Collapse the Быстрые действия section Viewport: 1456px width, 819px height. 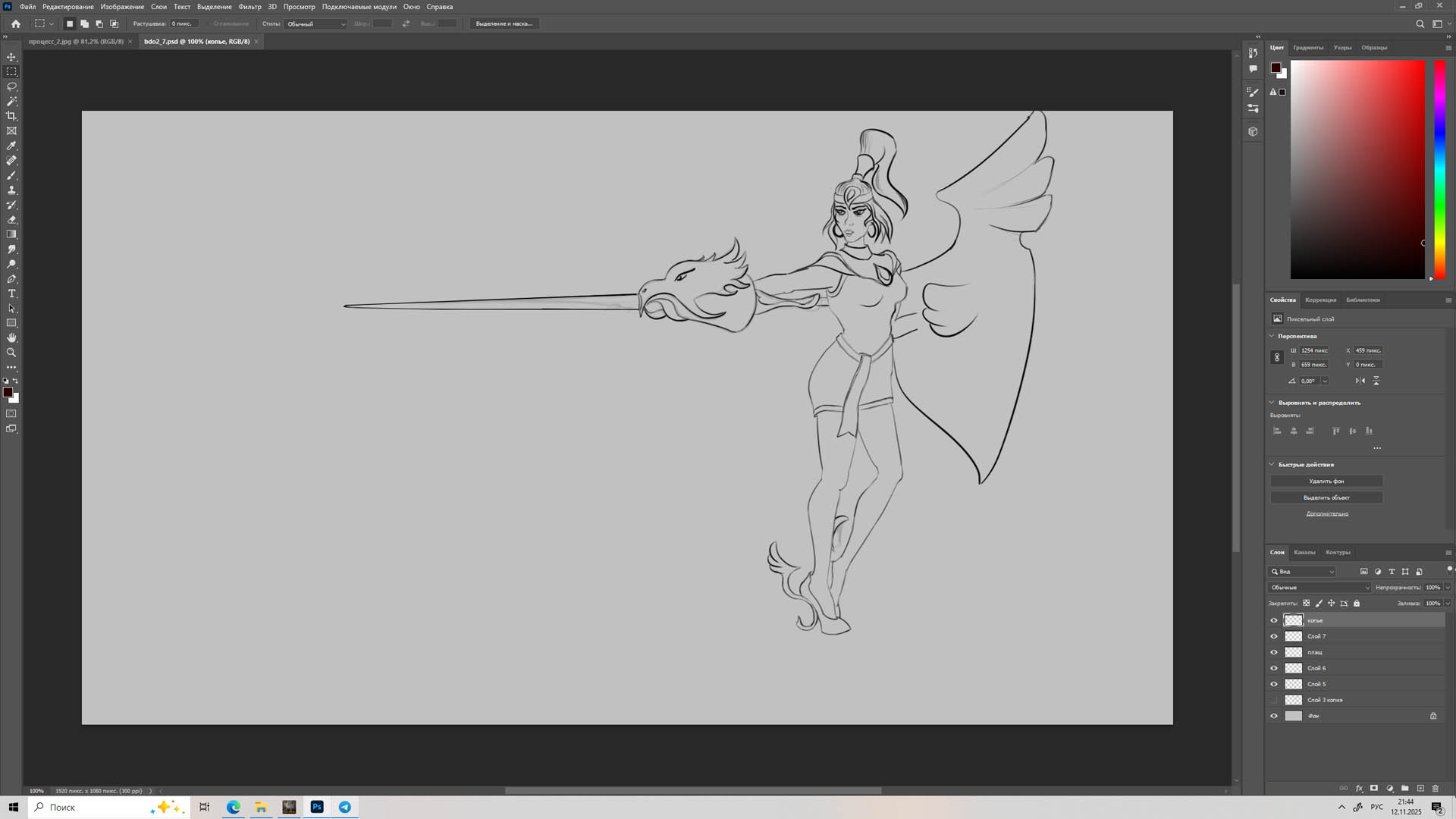1272,464
